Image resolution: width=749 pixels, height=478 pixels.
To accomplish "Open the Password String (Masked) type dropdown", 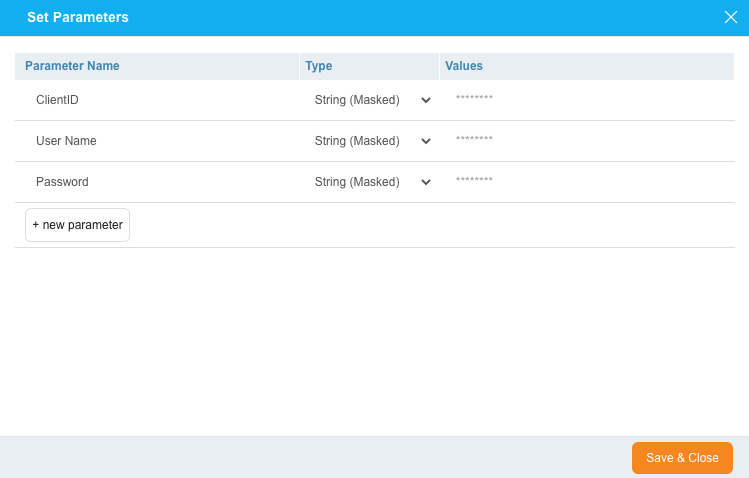I will pyautogui.click(x=357, y=182).
